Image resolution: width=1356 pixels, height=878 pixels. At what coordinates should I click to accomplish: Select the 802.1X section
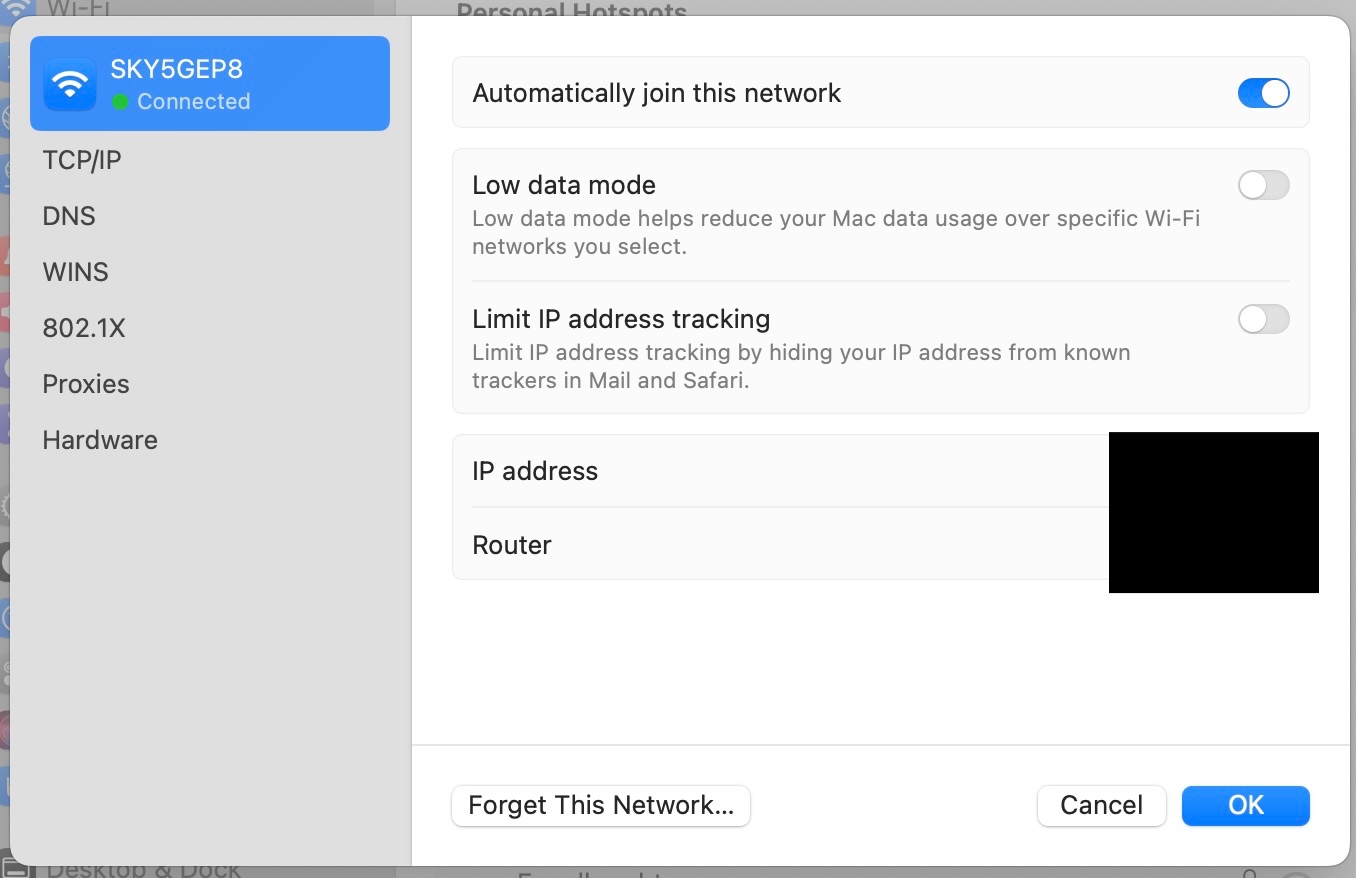pos(84,328)
